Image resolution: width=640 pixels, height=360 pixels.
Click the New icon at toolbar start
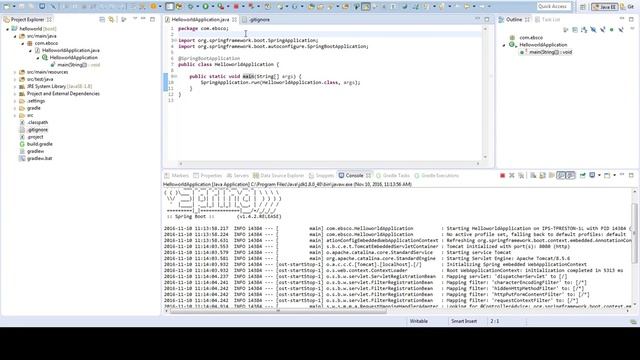coord(7,7)
